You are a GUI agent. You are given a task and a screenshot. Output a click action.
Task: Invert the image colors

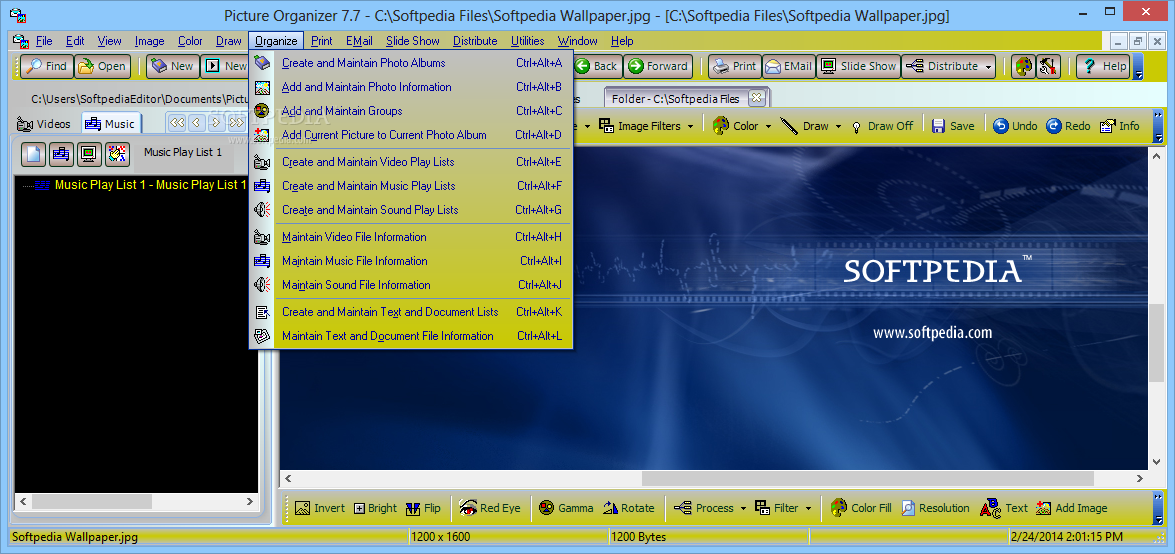319,508
